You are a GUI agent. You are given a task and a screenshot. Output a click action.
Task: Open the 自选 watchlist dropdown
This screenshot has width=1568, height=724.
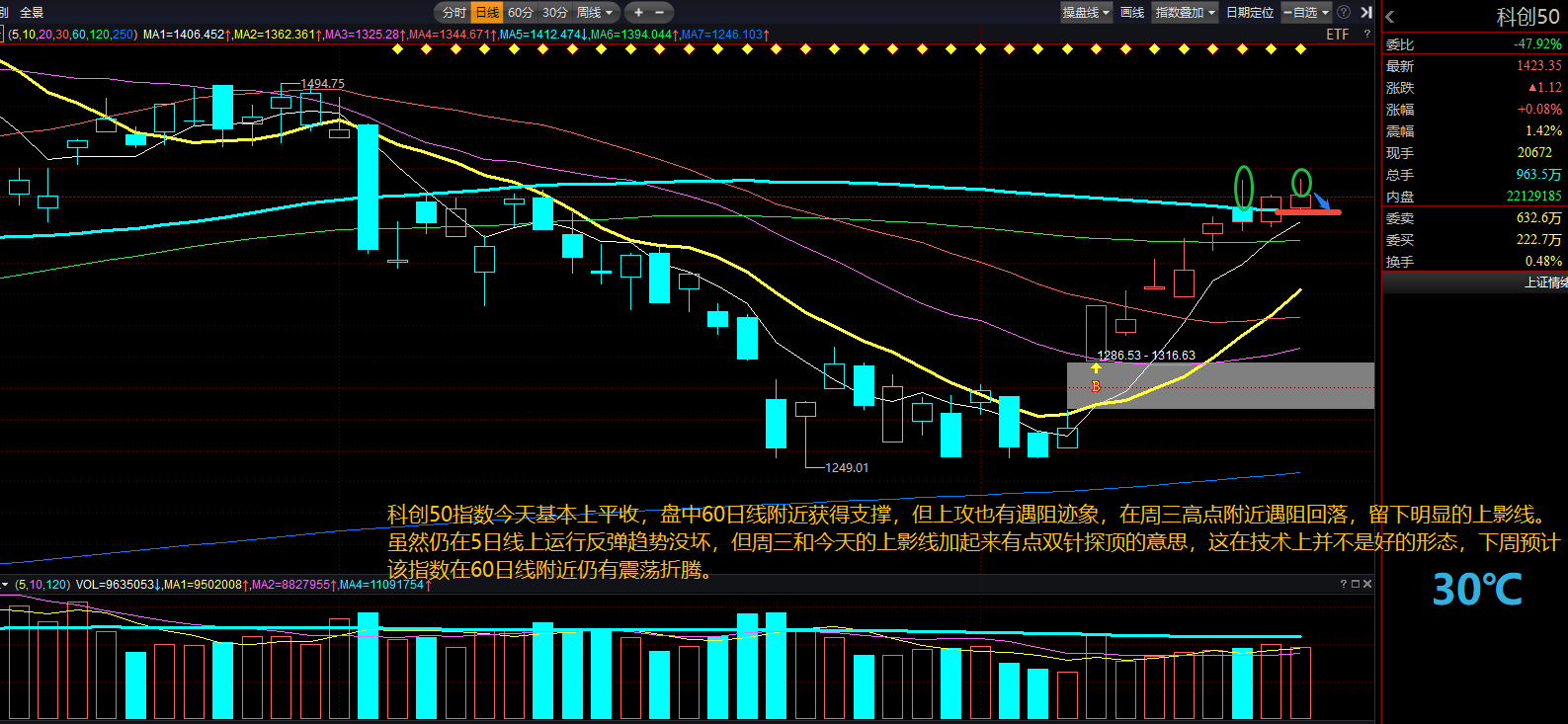tap(1306, 13)
